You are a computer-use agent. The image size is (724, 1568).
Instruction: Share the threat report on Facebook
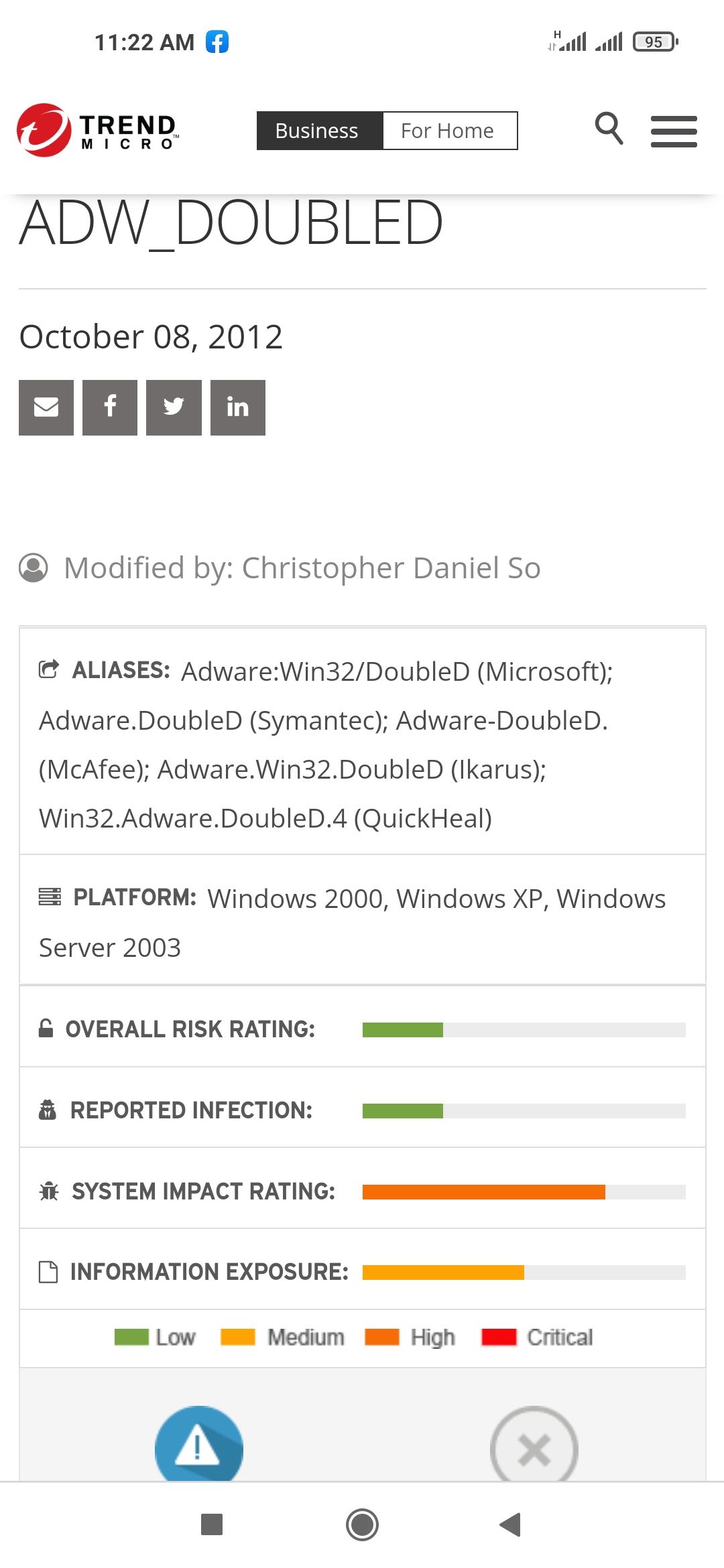click(109, 407)
